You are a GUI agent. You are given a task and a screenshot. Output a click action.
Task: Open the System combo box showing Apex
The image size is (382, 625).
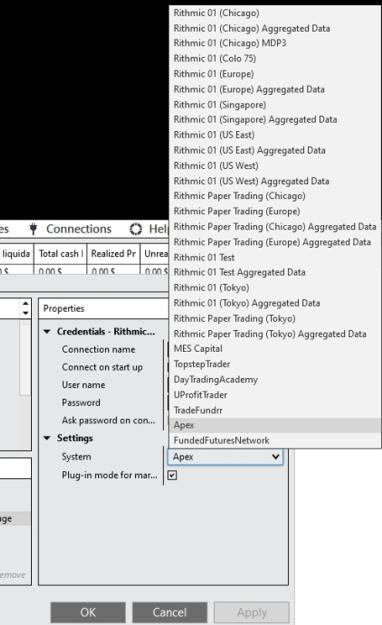(x=226, y=457)
